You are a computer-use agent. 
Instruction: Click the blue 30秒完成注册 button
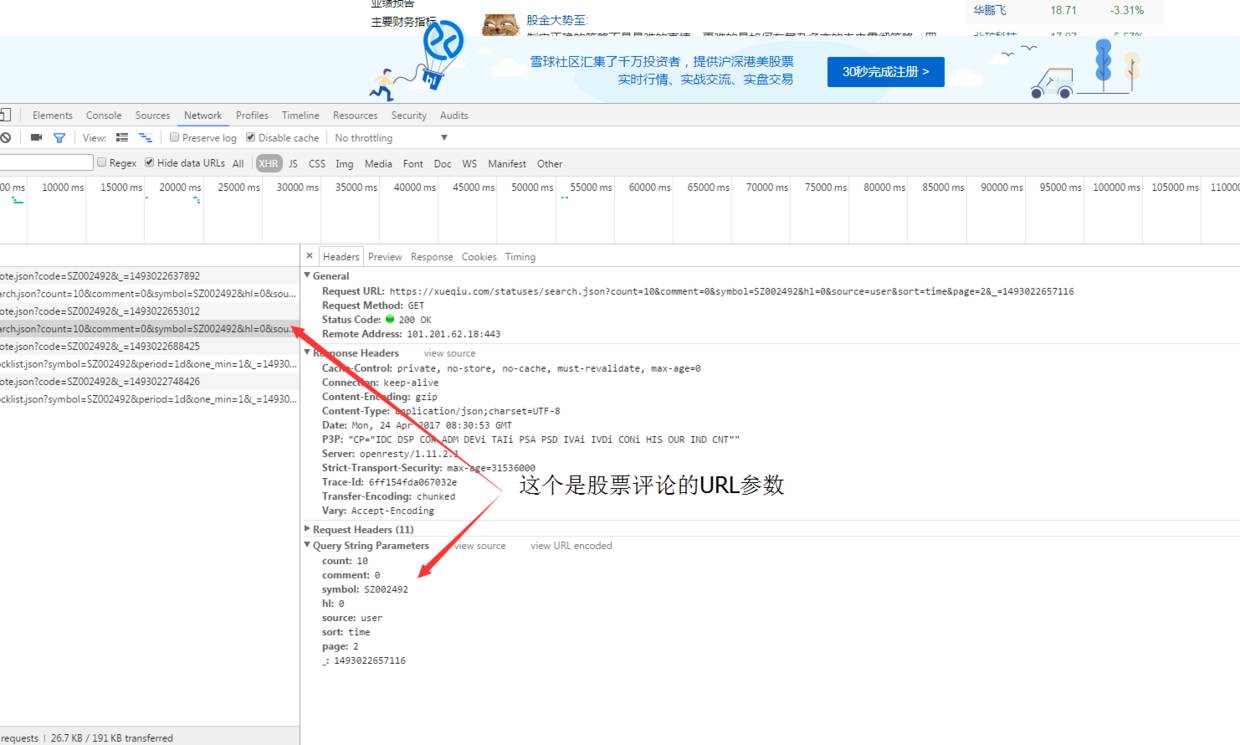click(886, 72)
